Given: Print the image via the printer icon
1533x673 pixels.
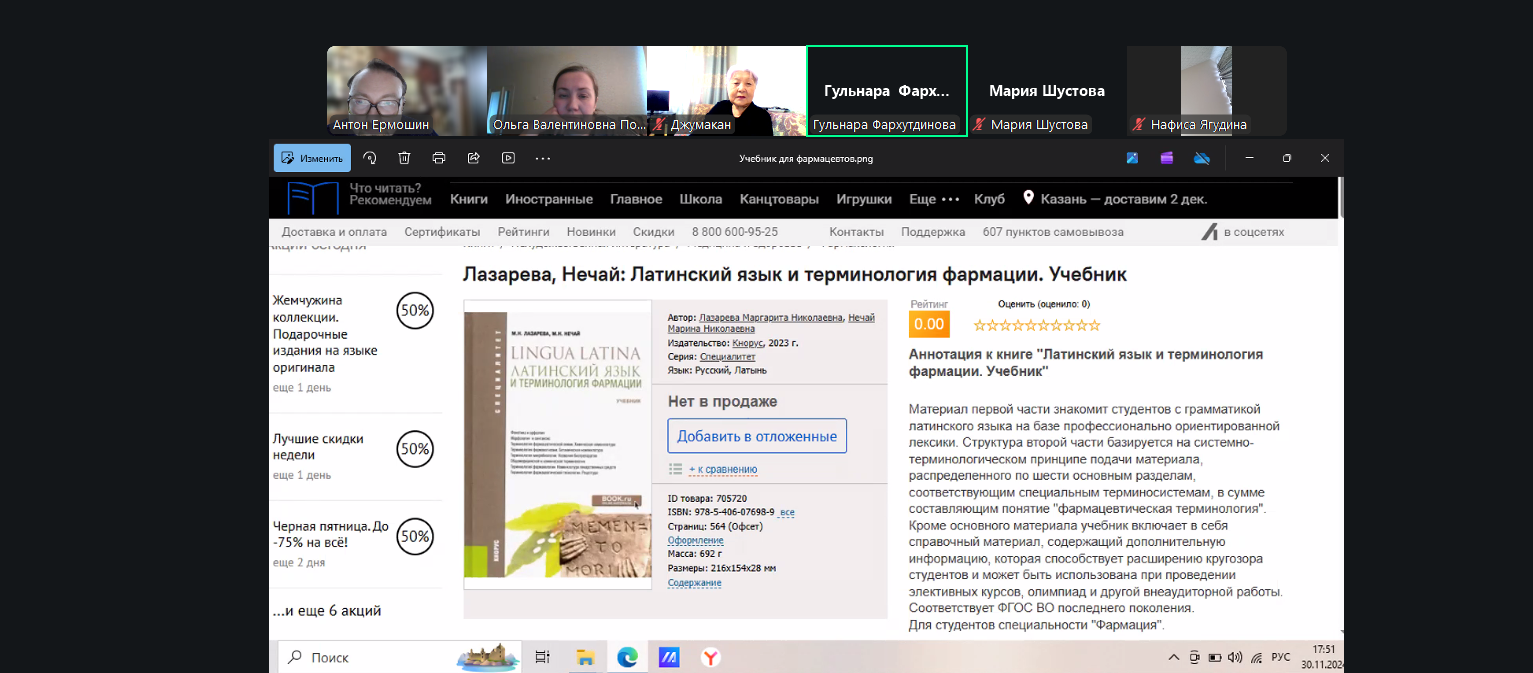Looking at the screenshot, I should [439, 158].
